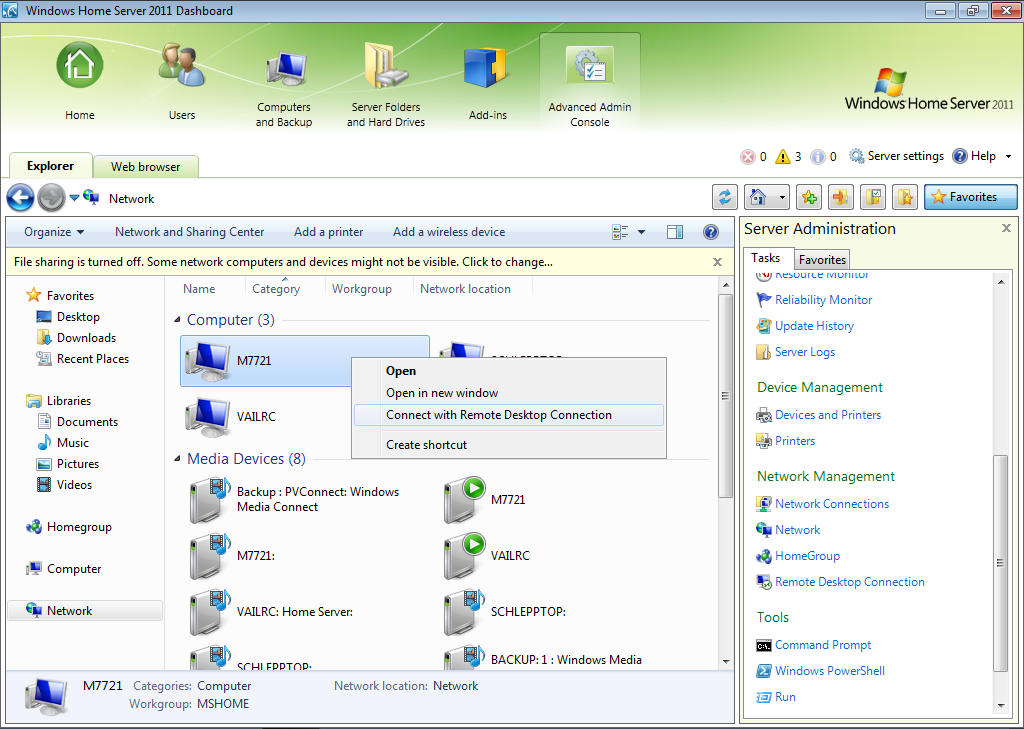Sort by the Category column header

click(276, 289)
